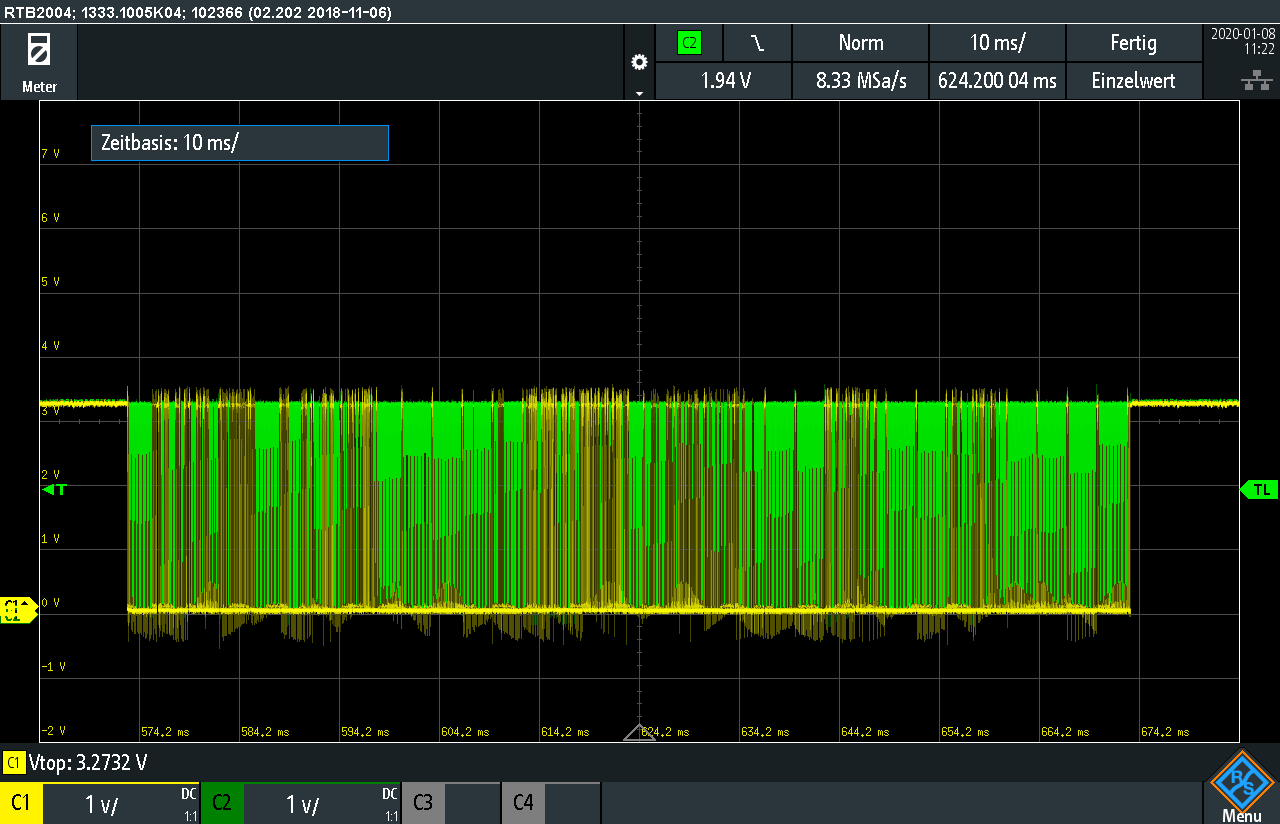Click the Einzelwert acquisition mode button
Image resolution: width=1280 pixels, height=824 pixels.
[x=1133, y=81]
